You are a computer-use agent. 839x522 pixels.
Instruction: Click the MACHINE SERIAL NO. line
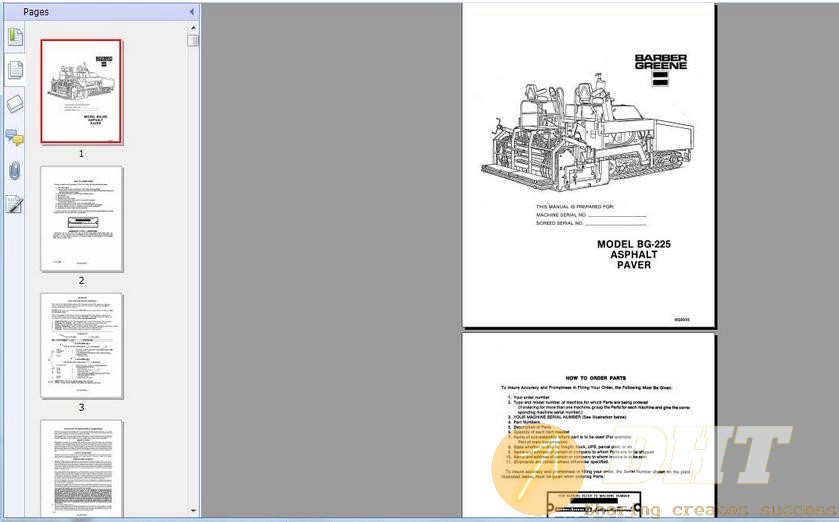(591, 215)
